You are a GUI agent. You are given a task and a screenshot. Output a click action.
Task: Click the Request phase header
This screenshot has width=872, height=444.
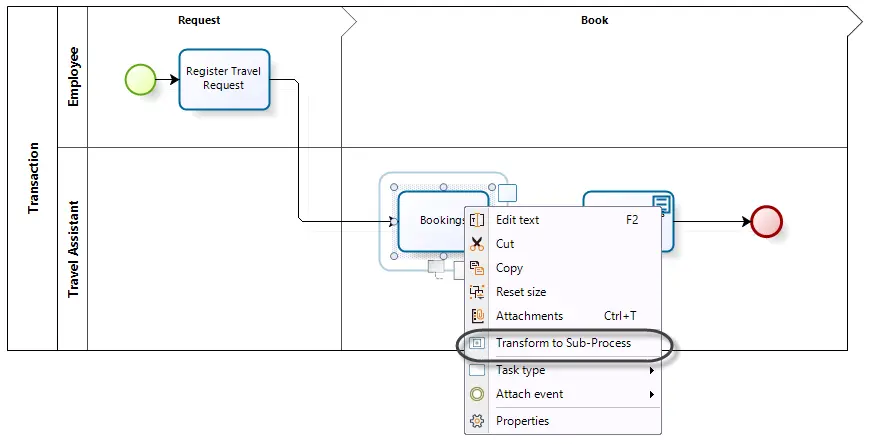[199, 20]
